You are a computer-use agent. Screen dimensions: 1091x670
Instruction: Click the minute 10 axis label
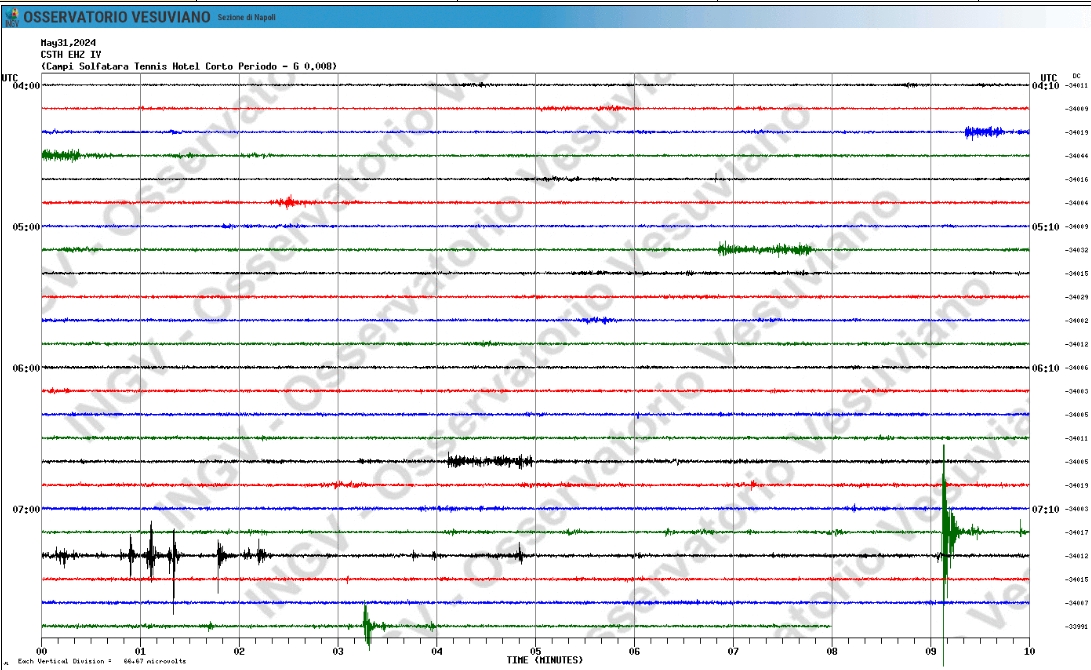click(1030, 652)
